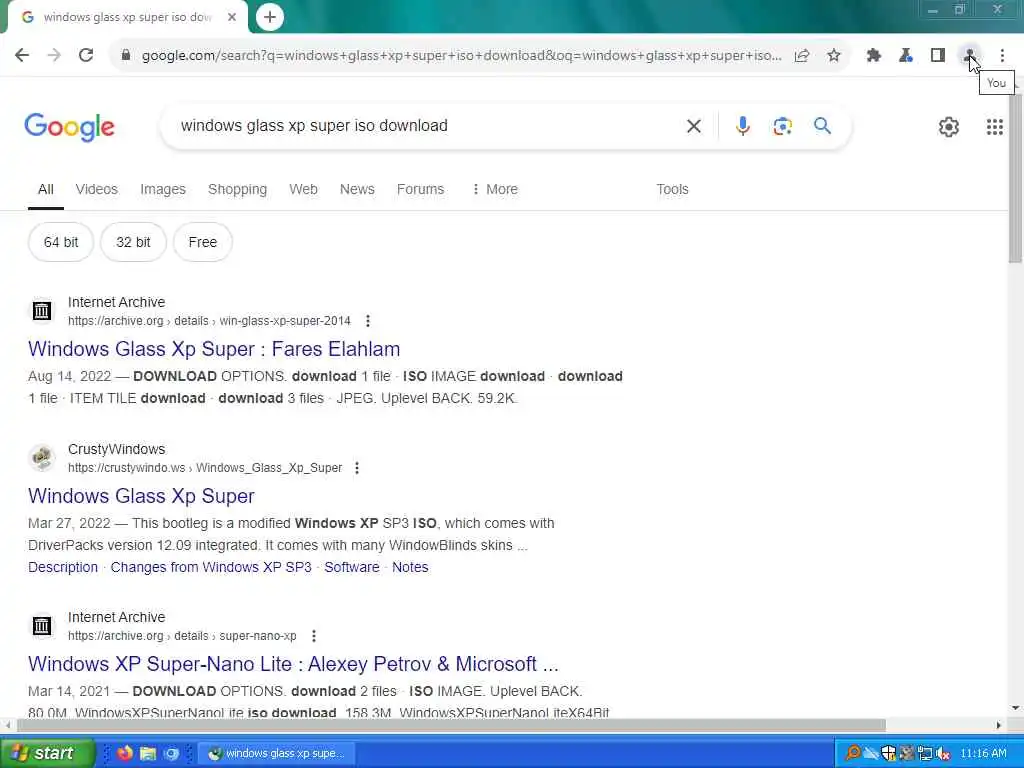Launch Chrome from quick launch bar
Viewport: 1024px width, 768px height.
[171, 754]
